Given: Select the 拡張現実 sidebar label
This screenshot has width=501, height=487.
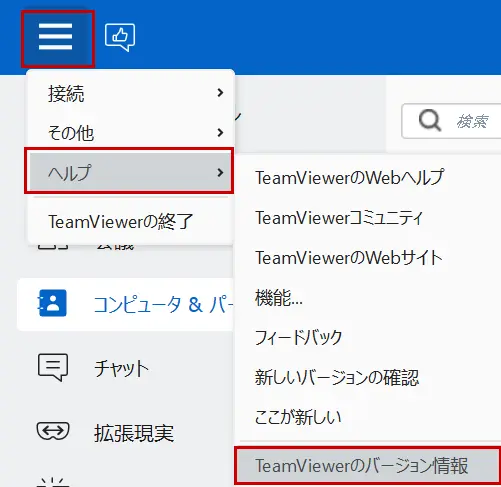Looking at the screenshot, I should point(134,433).
